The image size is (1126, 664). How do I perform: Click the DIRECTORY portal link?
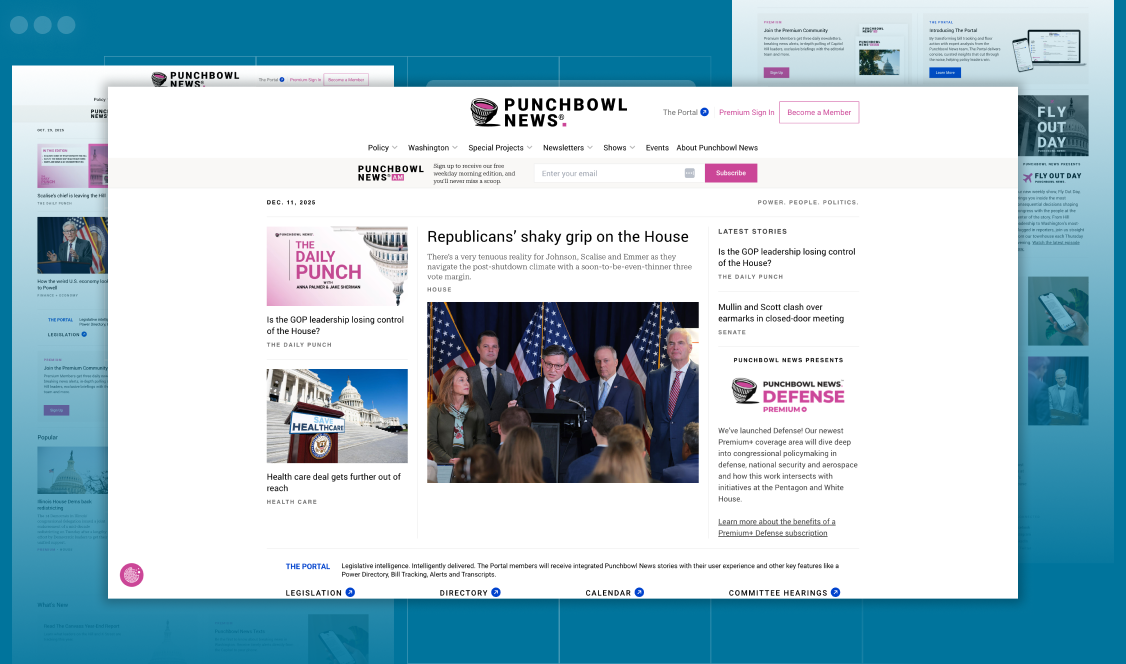tap(463, 593)
